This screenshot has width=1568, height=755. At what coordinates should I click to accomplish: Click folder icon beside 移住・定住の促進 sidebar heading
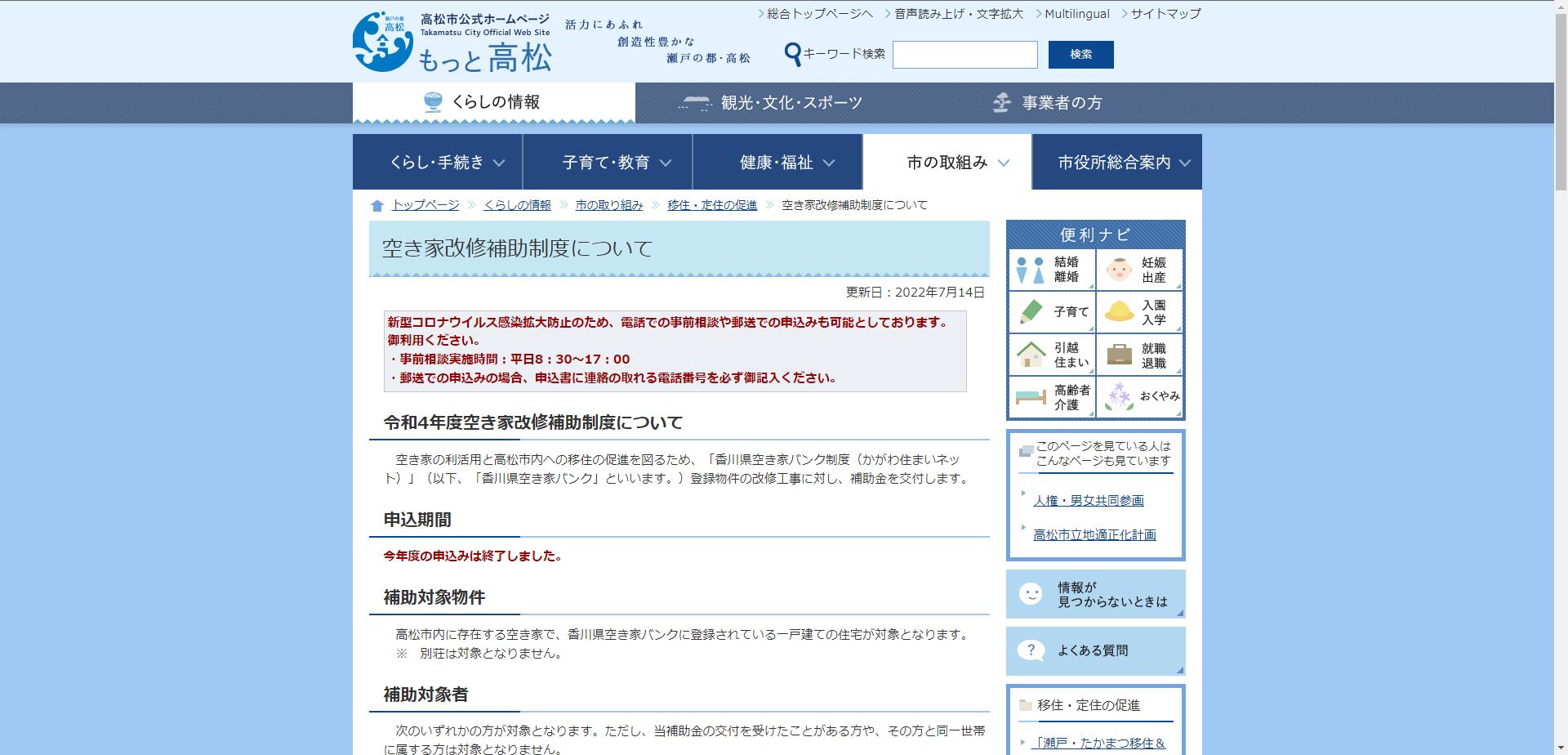pyautogui.click(x=1026, y=705)
